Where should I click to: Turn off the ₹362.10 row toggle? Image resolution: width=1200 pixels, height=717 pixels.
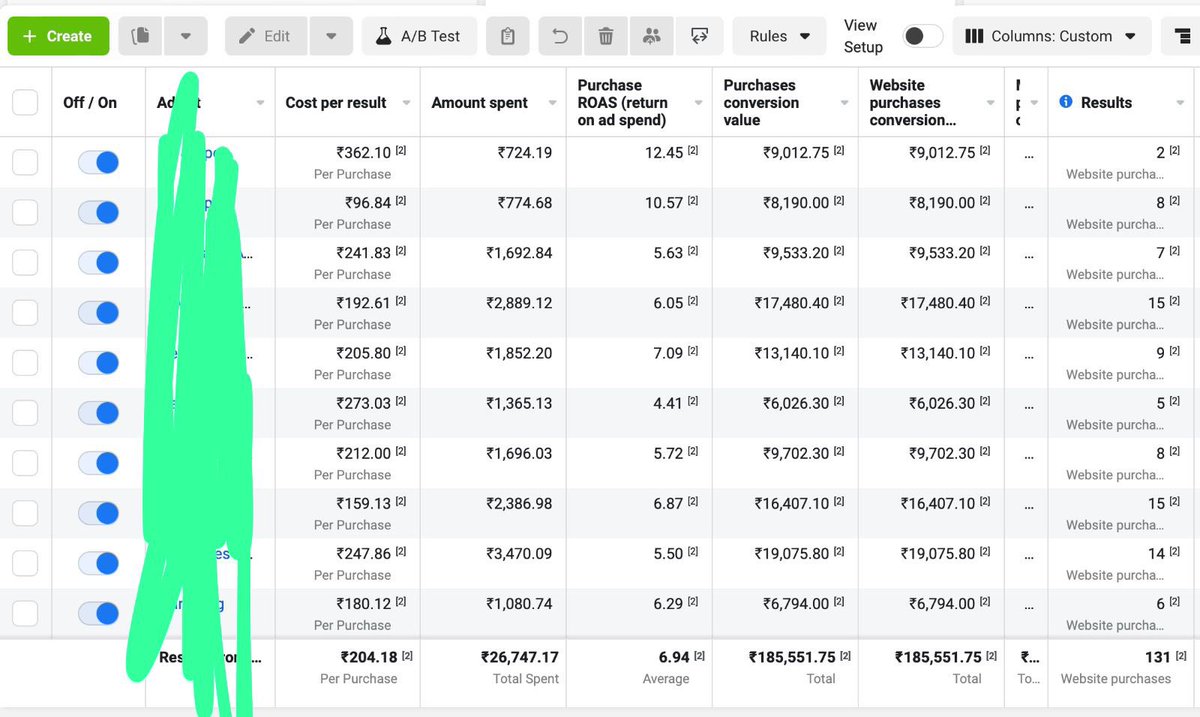(x=98, y=162)
